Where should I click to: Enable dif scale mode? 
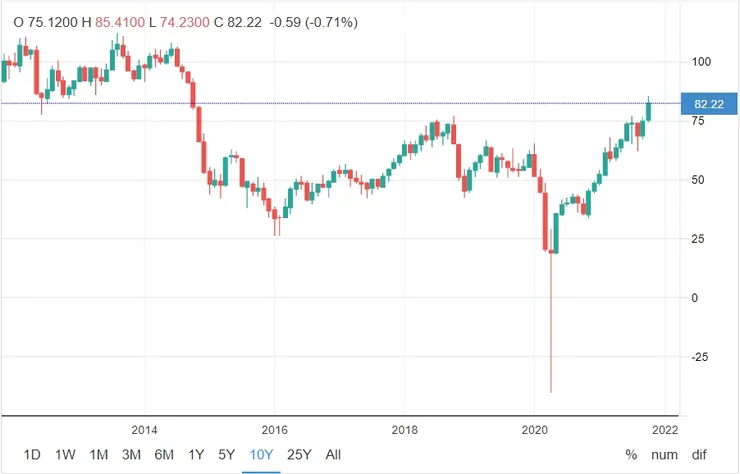697,454
